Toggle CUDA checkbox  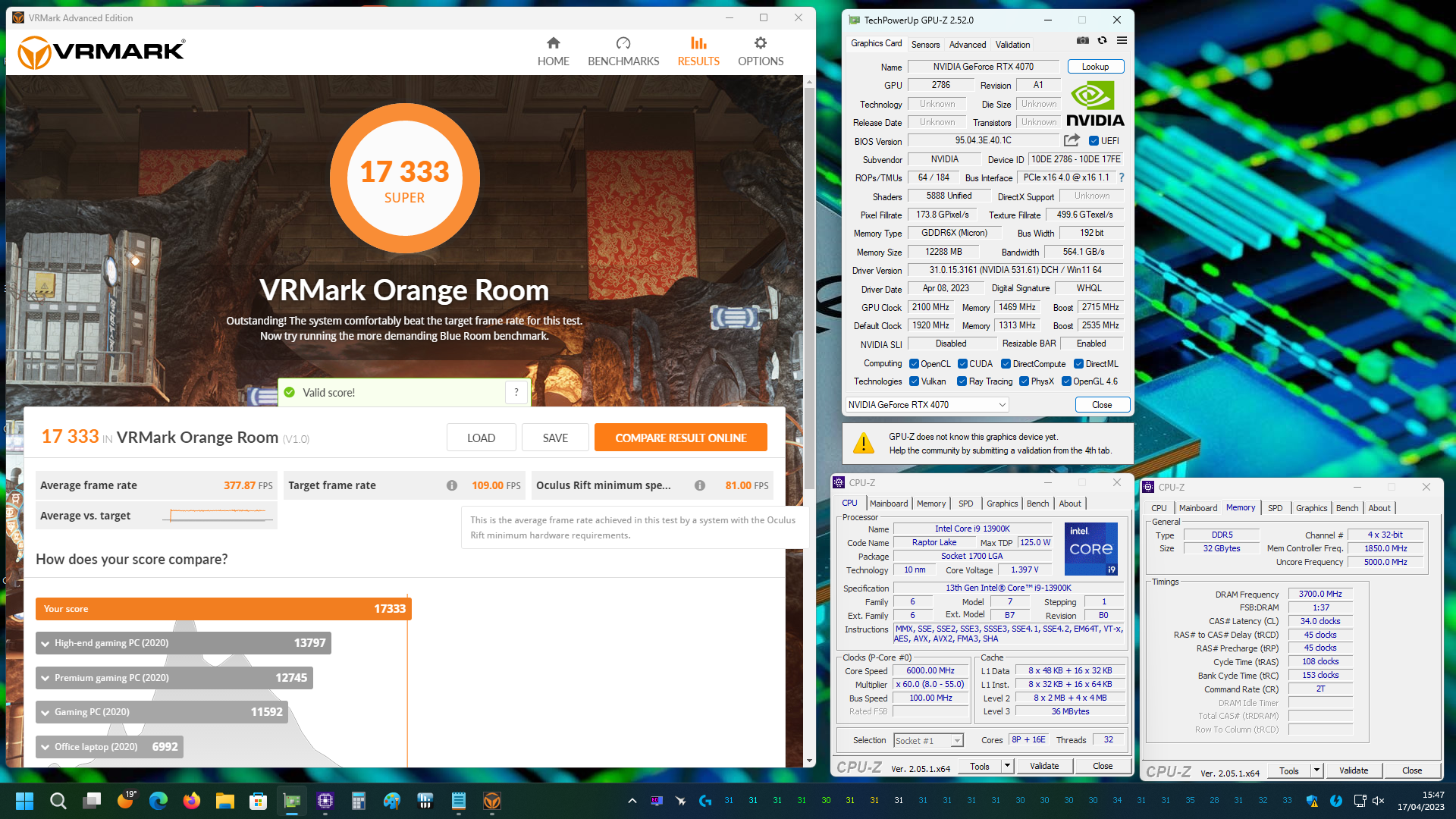point(962,364)
